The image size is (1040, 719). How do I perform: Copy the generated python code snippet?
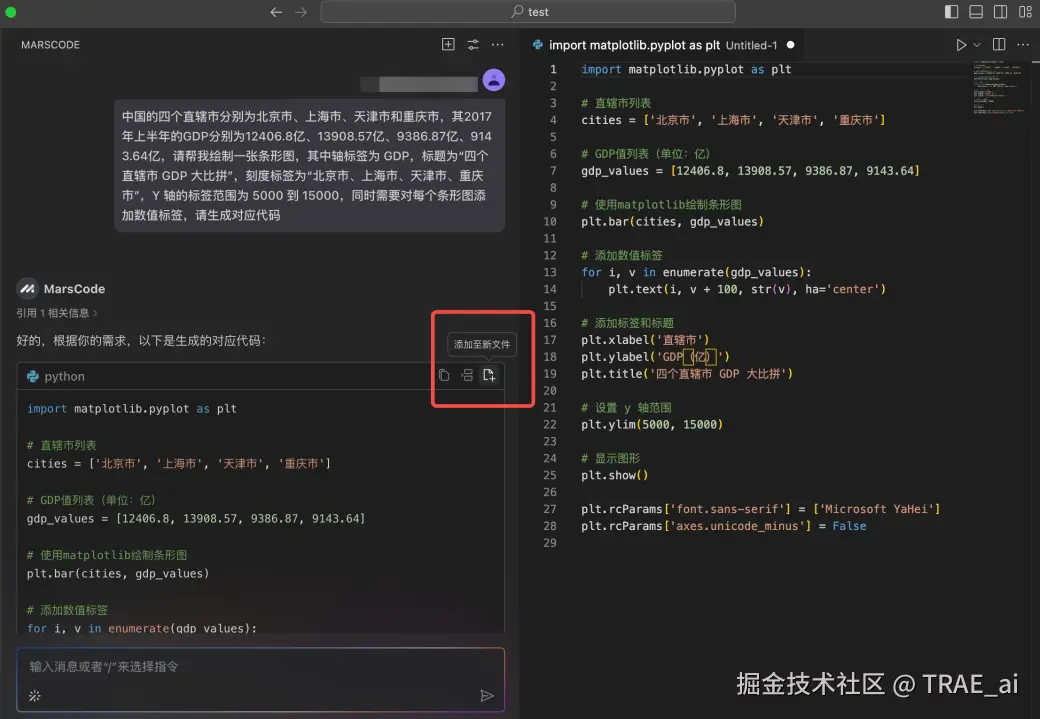[443, 374]
